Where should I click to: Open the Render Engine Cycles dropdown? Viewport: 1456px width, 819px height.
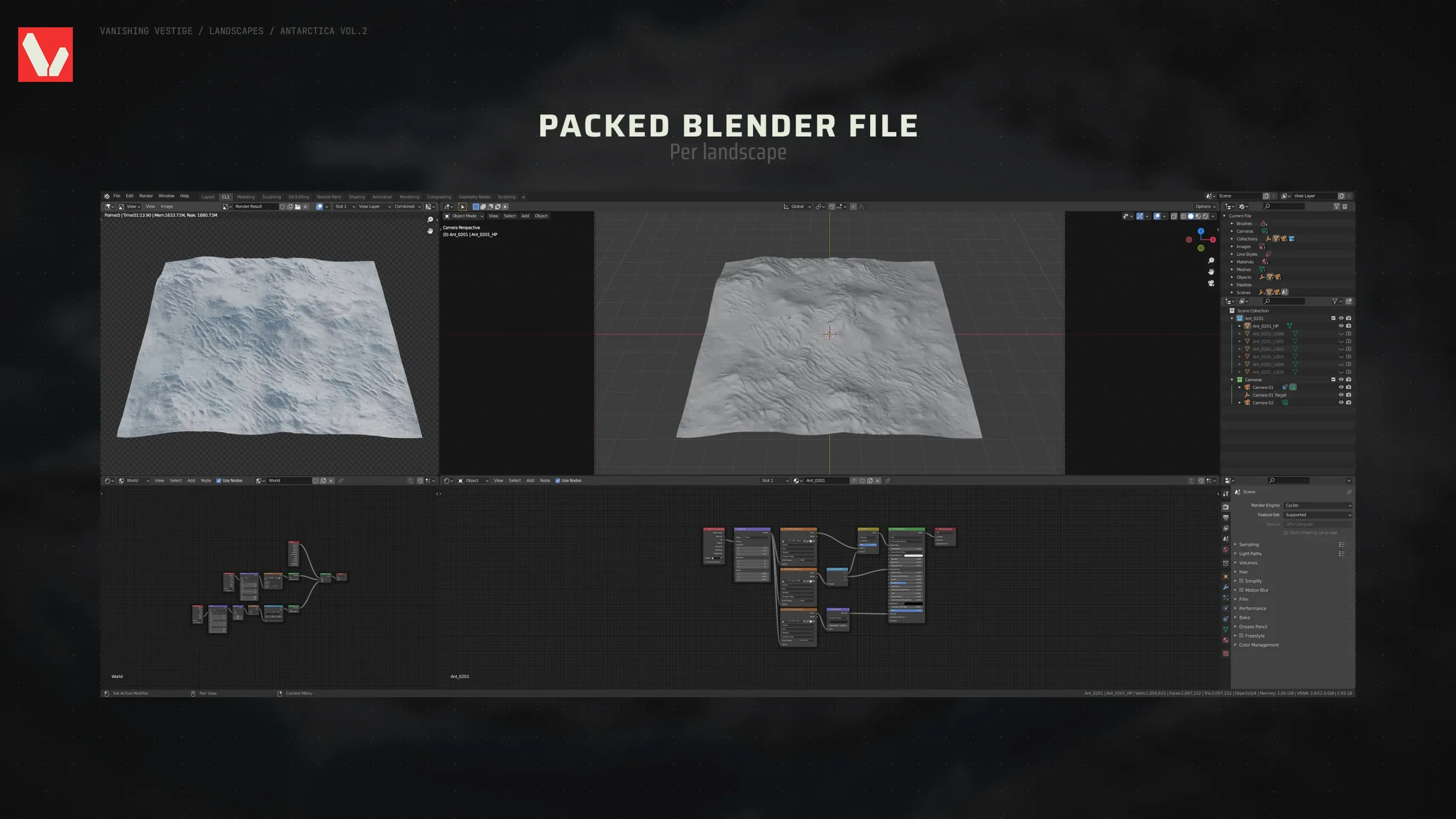1318,506
